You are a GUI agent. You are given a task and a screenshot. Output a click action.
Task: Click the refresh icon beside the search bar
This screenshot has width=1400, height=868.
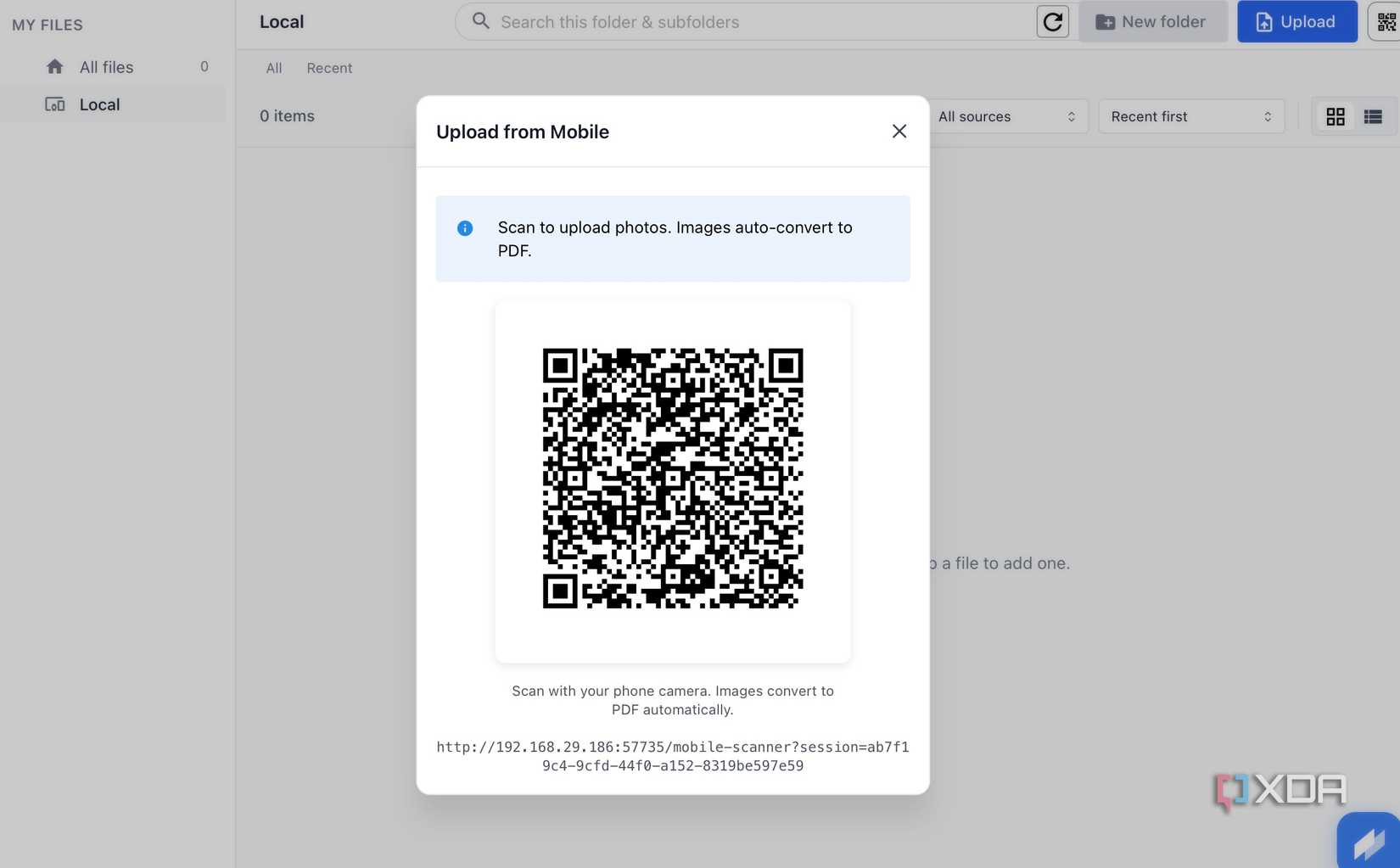point(1052,22)
